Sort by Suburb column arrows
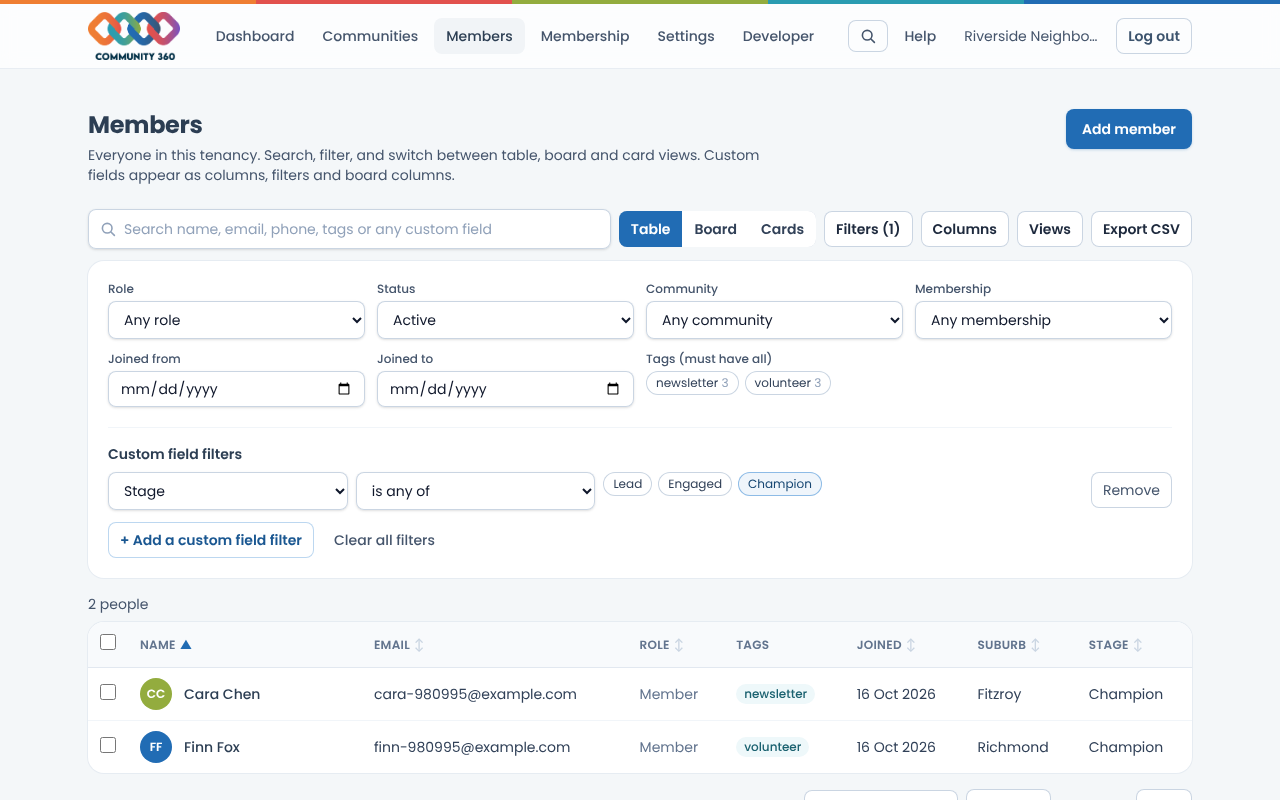The height and width of the screenshot is (800, 1280). [x=1036, y=645]
